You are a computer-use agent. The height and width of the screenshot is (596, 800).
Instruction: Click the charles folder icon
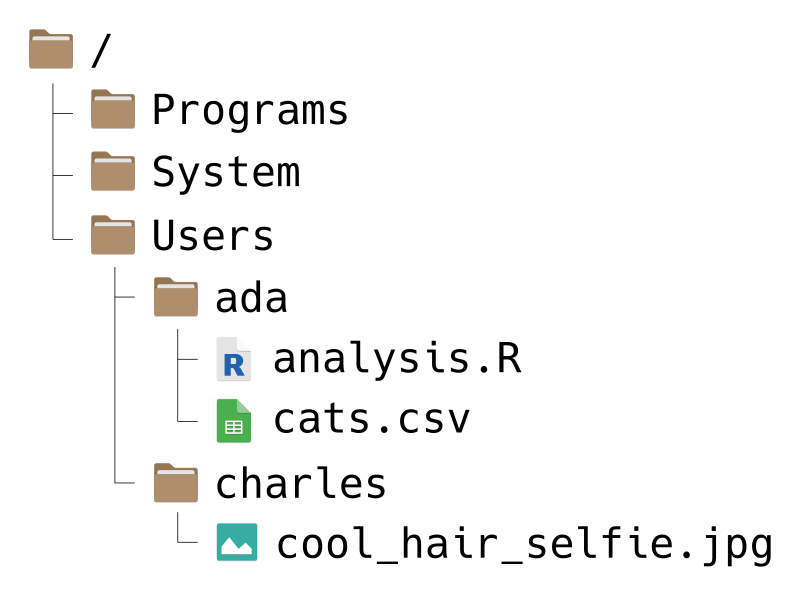tap(176, 484)
